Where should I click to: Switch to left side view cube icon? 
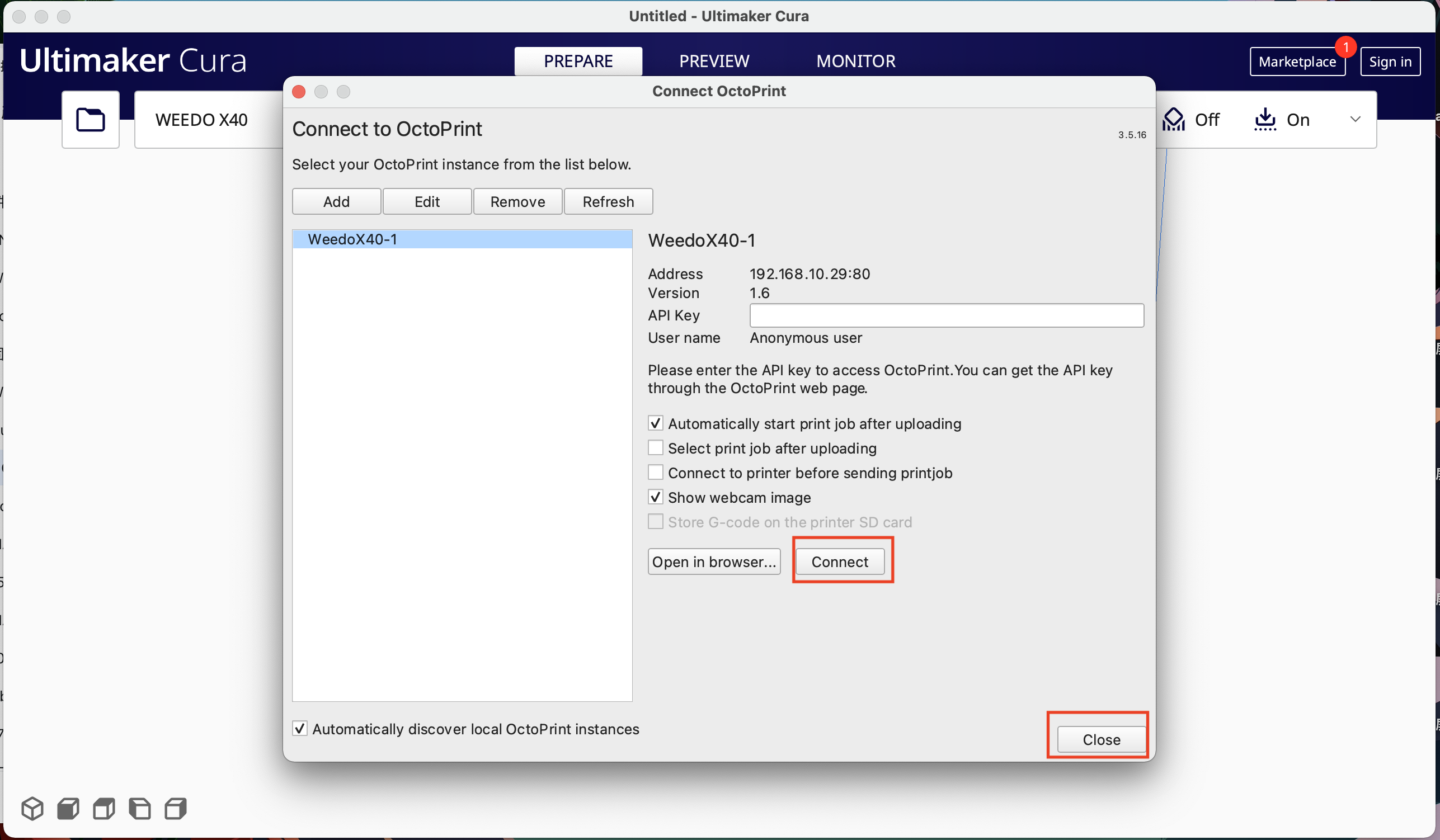pos(140,809)
